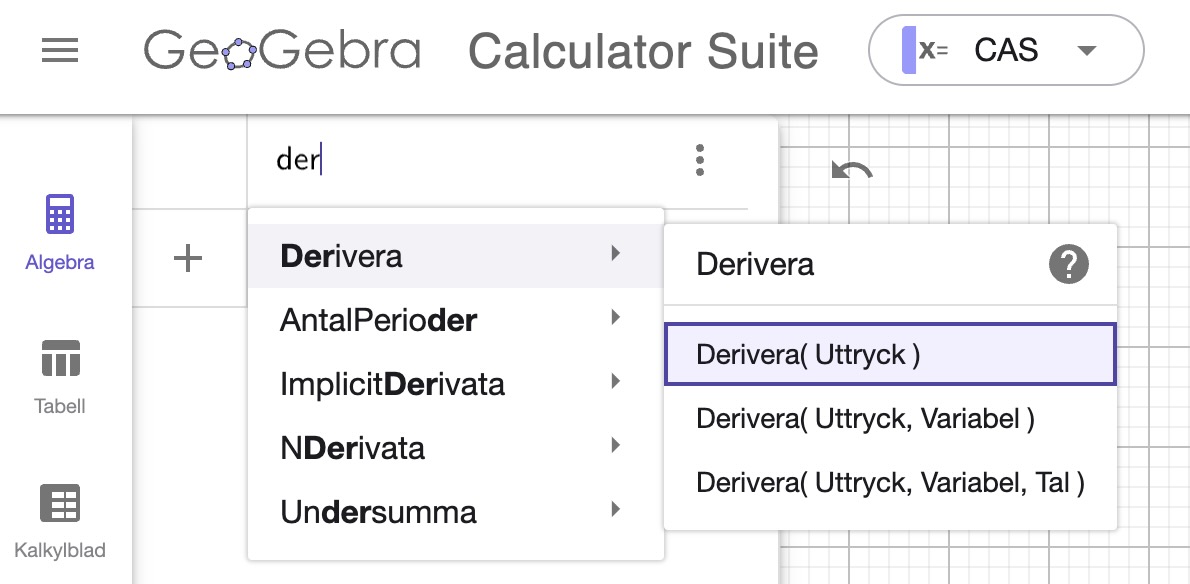This screenshot has width=1190, height=584.
Task: Open the three-dot row options menu
Action: 700,160
